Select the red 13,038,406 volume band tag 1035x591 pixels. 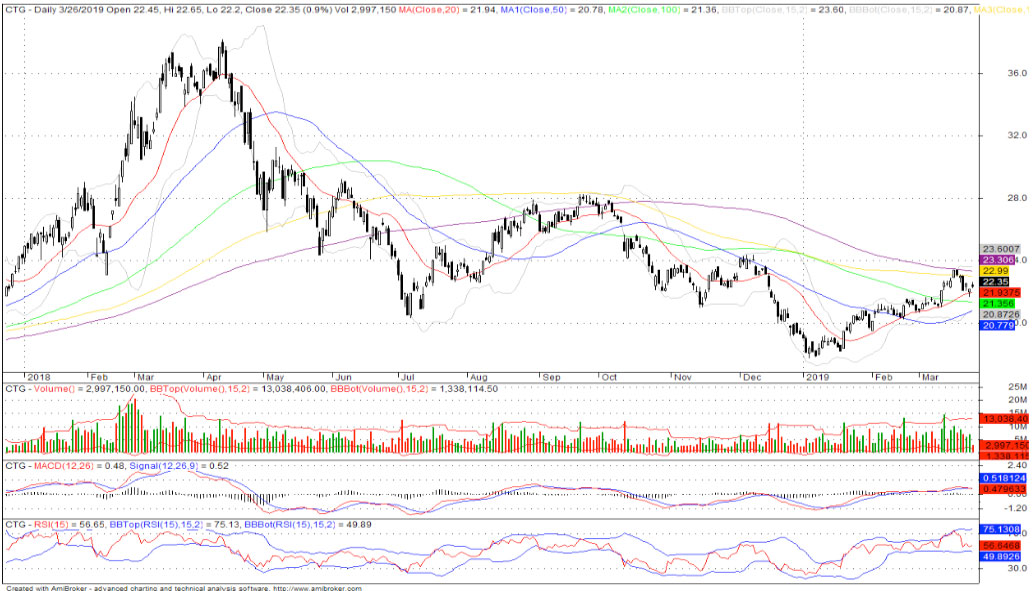1003,418
